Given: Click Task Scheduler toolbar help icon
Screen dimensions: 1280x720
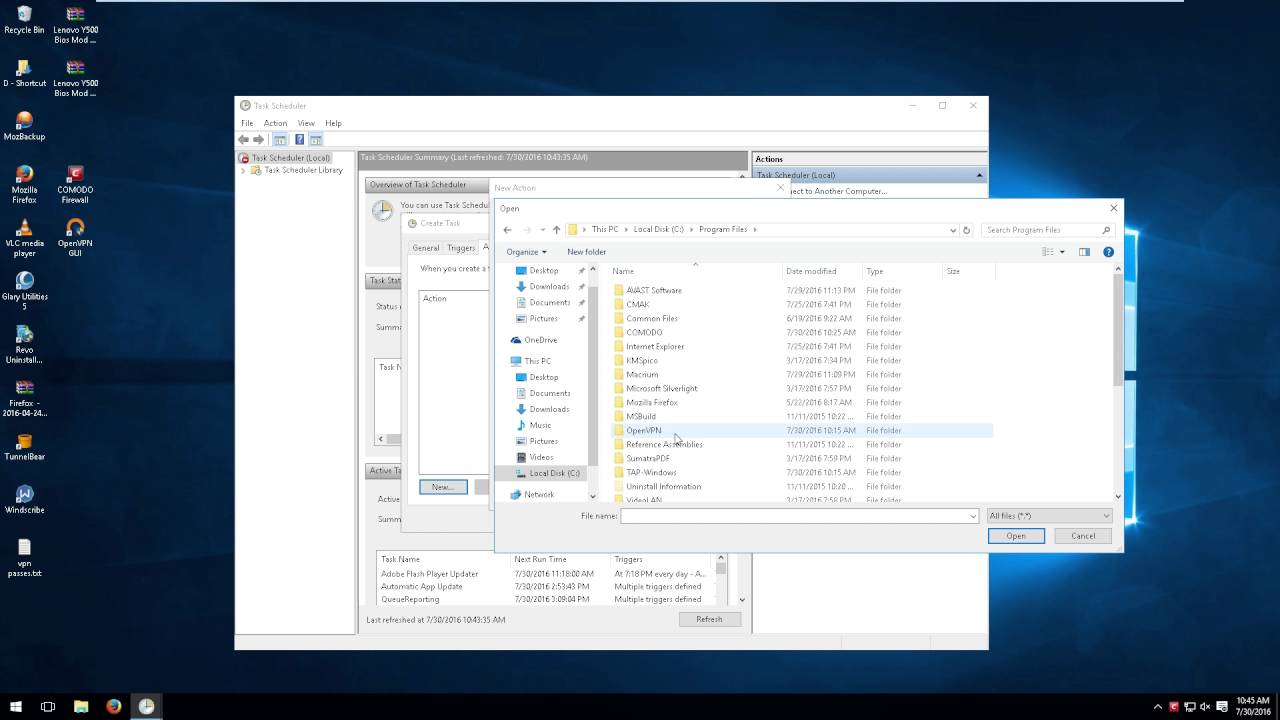Looking at the screenshot, I should coord(299,140).
